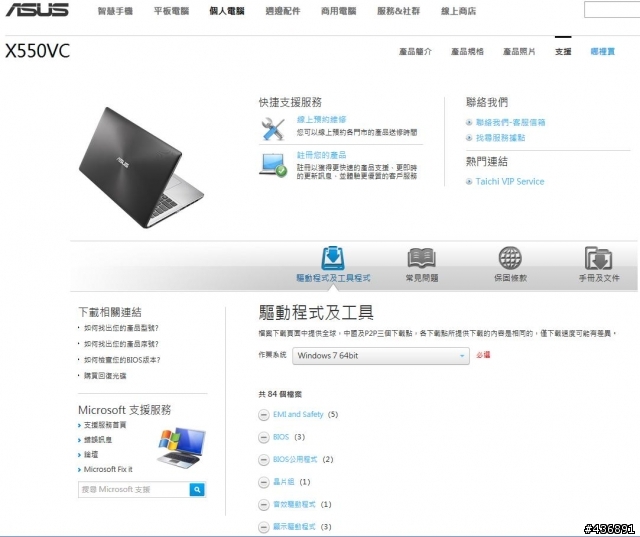Collapse the 音效驅動程式 category
Viewport: 640px width, 537px height.
(264, 505)
